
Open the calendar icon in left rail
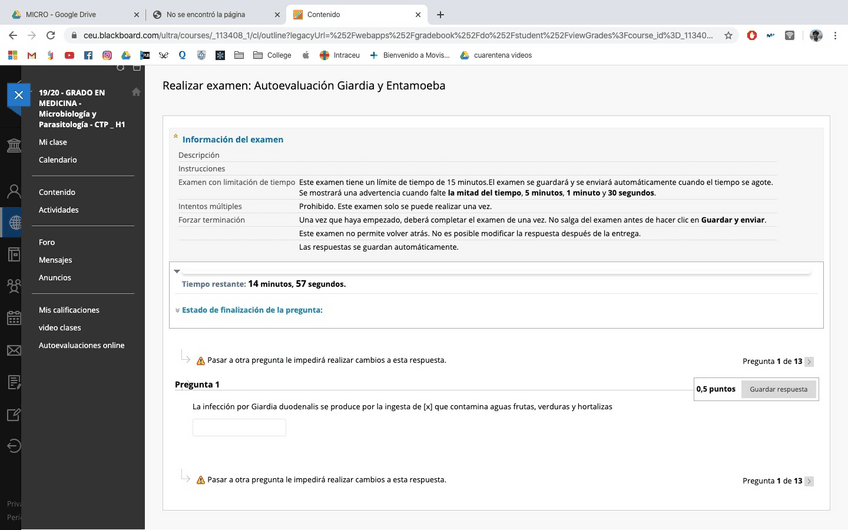(13, 318)
